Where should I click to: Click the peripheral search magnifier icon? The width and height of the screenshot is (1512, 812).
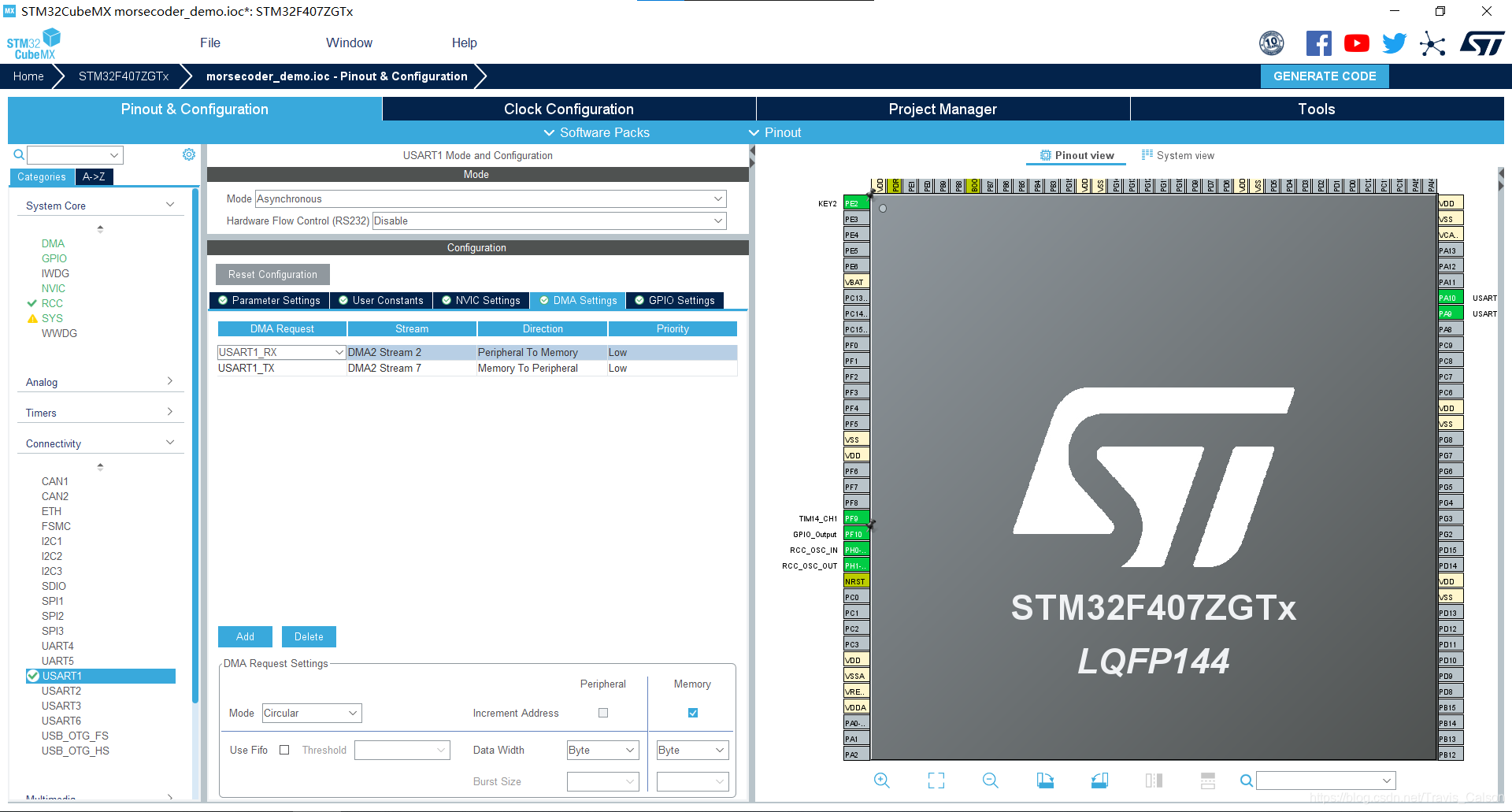pyautogui.click(x=18, y=154)
